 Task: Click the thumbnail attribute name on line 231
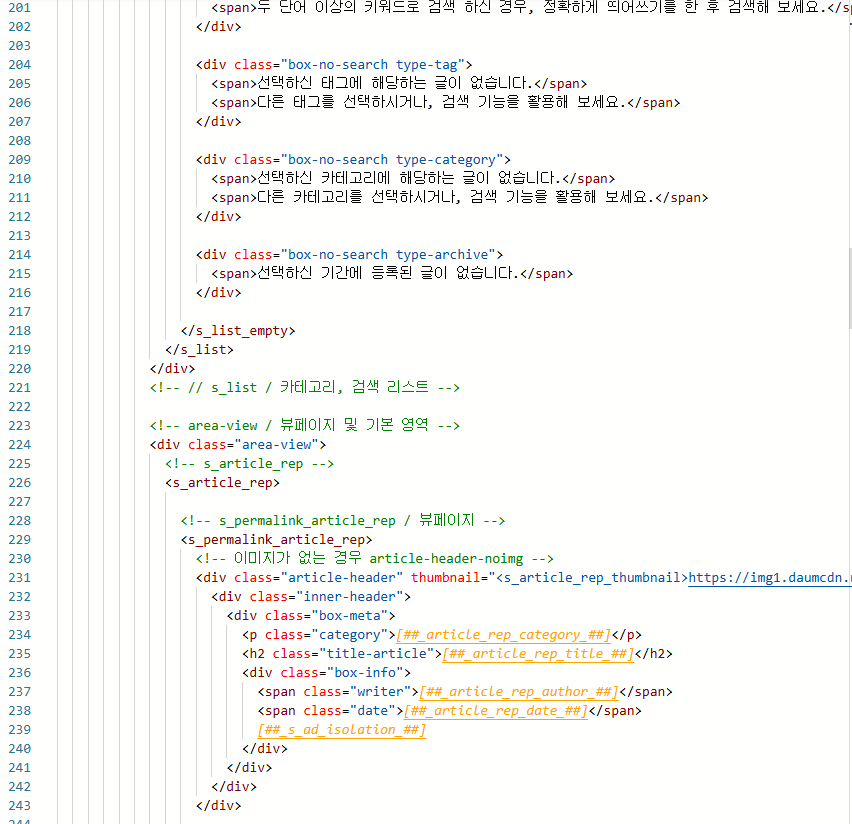pos(446,578)
